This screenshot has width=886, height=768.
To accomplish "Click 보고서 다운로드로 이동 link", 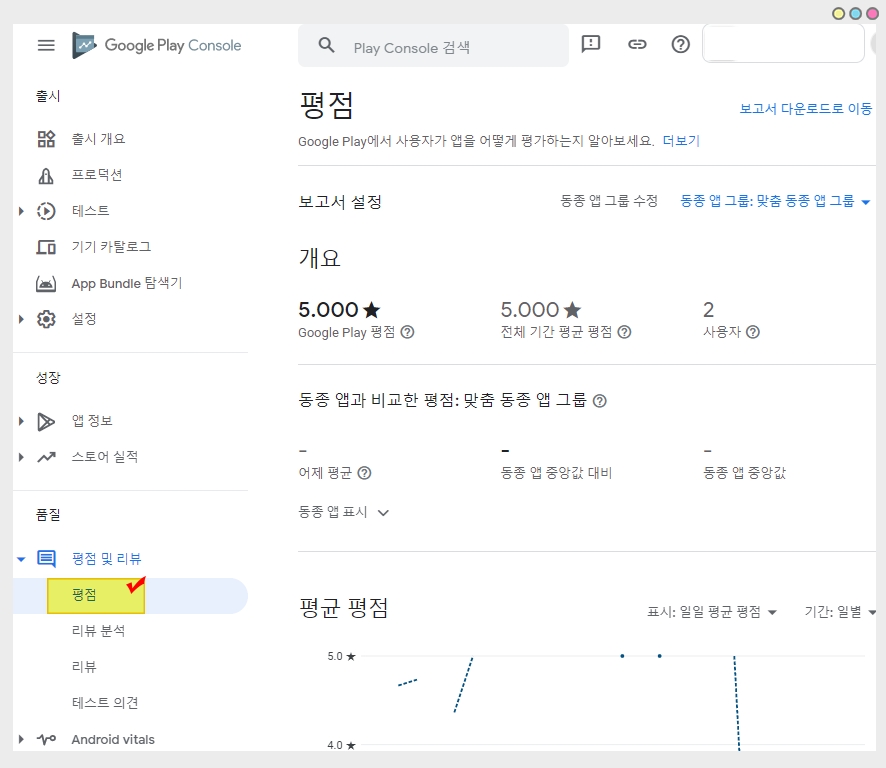I will coord(806,109).
